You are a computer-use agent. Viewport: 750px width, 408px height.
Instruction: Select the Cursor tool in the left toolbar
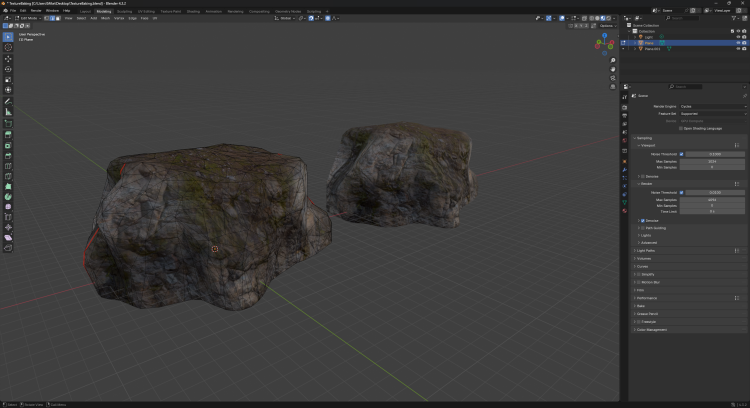click(8, 47)
